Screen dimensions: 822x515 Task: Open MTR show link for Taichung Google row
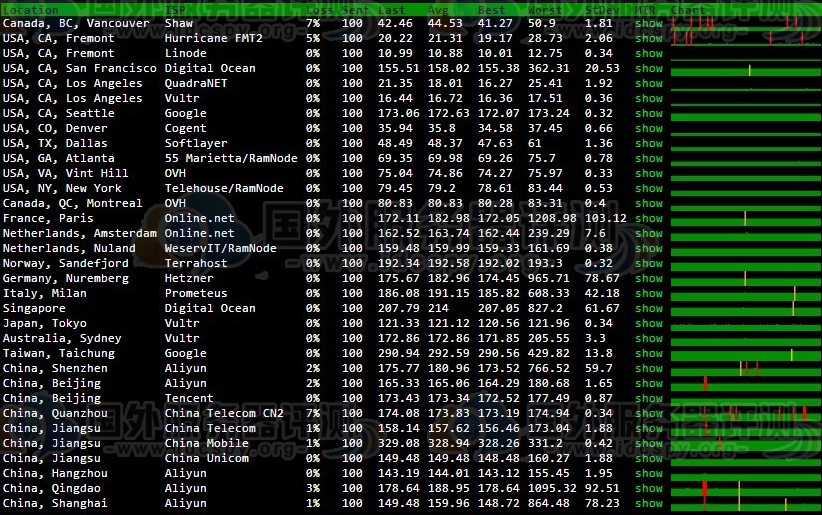(648, 353)
